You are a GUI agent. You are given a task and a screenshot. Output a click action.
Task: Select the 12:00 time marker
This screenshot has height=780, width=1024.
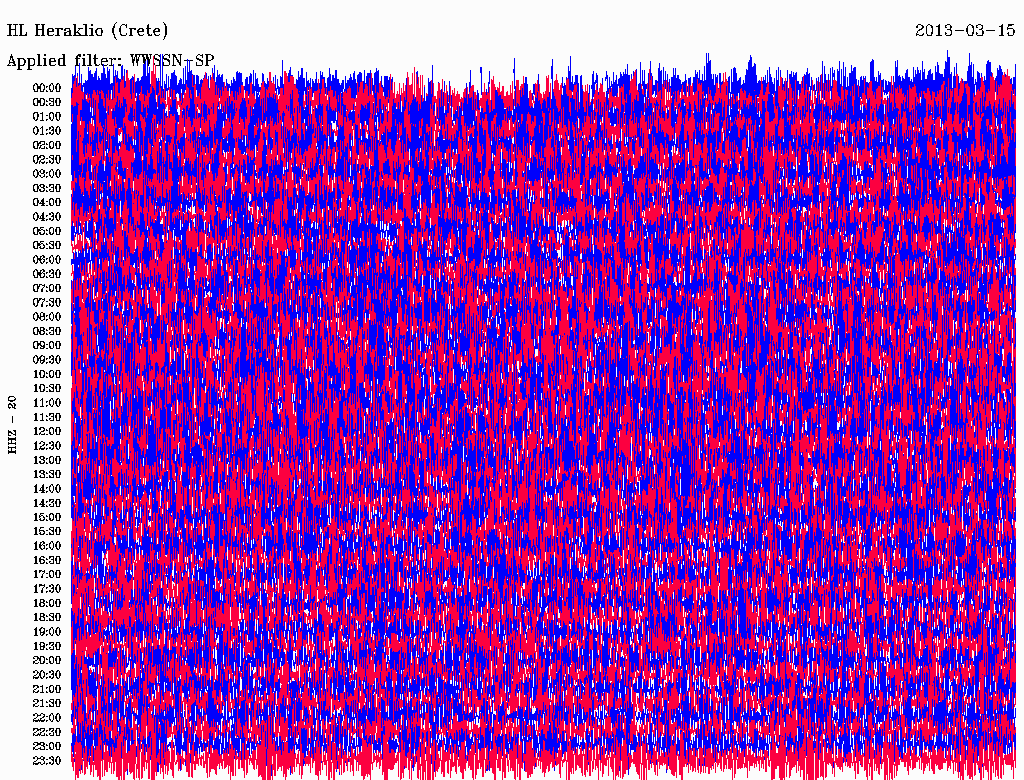pyautogui.click(x=47, y=432)
